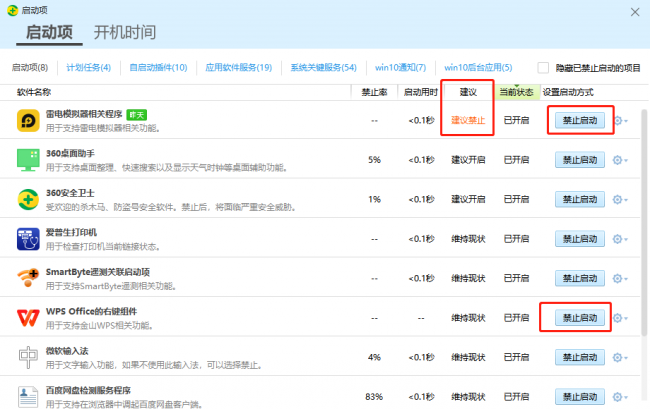Screen dimensions: 650x409
Task: Click the 微软输入法 icon
Action: [x=28, y=357]
